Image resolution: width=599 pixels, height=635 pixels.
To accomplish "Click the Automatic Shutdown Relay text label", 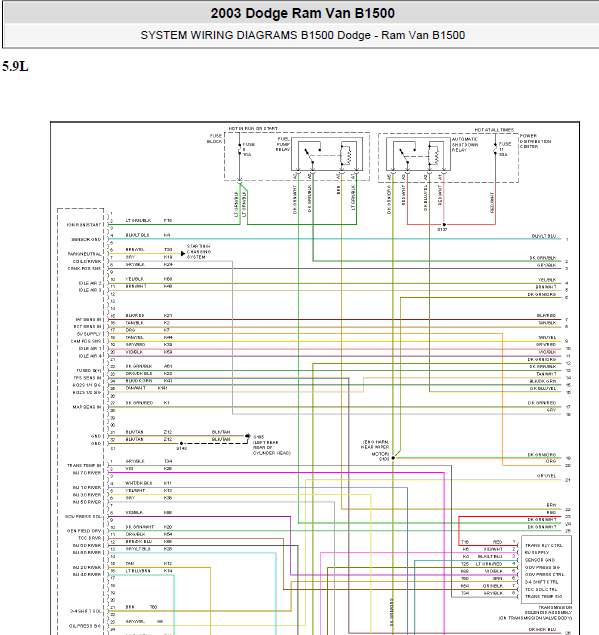I will [x=465, y=145].
